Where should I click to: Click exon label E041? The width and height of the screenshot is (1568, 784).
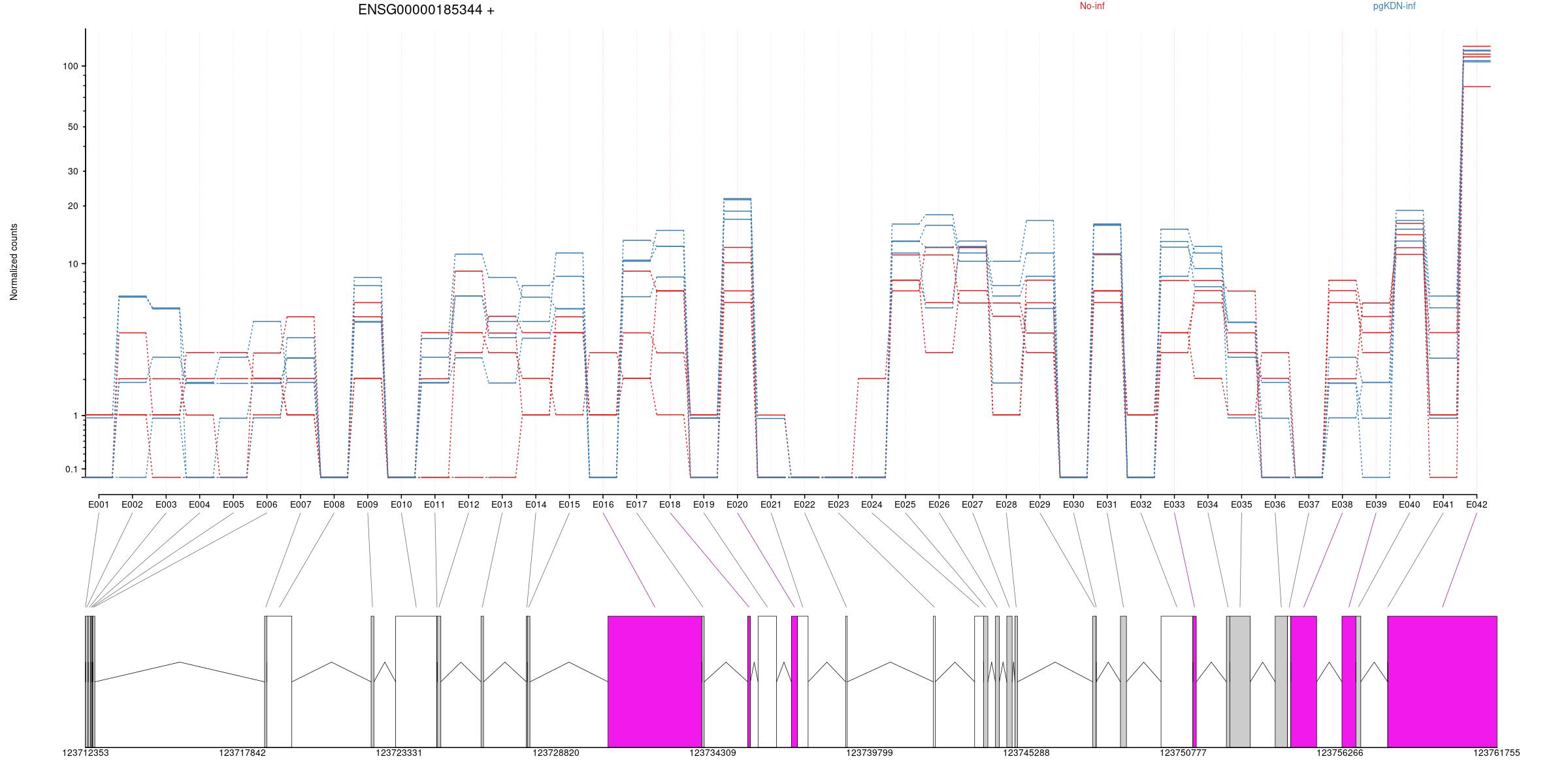click(1443, 504)
